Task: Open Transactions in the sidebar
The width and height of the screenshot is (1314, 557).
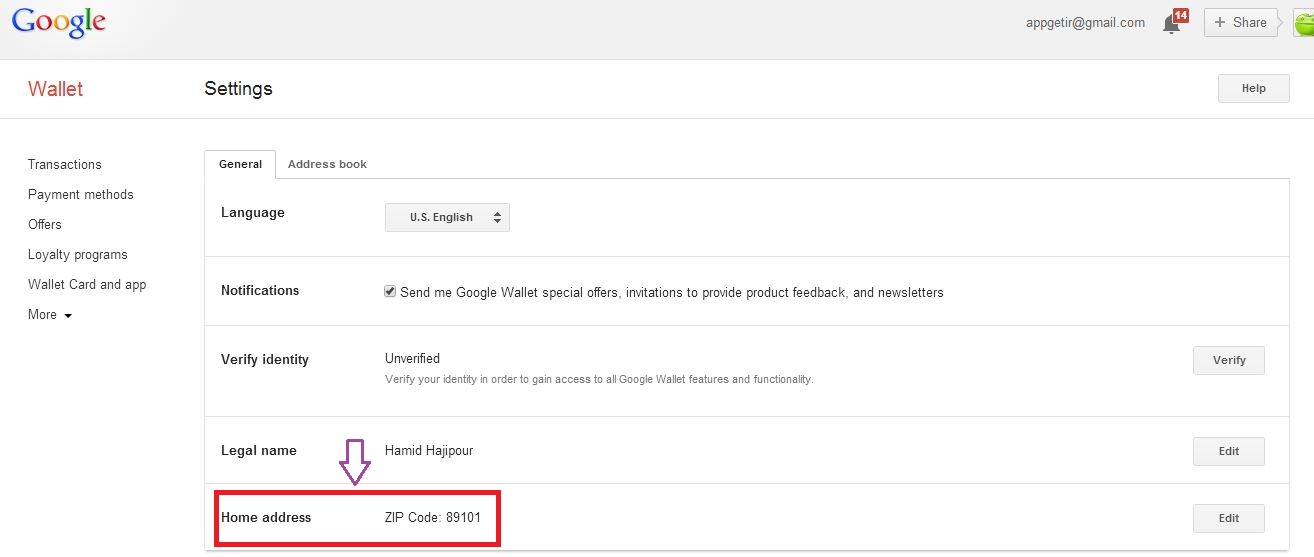Action: [x=65, y=164]
